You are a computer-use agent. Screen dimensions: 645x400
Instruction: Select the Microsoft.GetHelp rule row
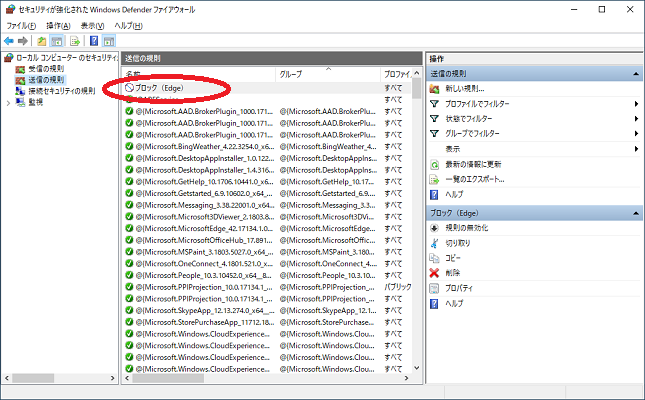(267, 181)
